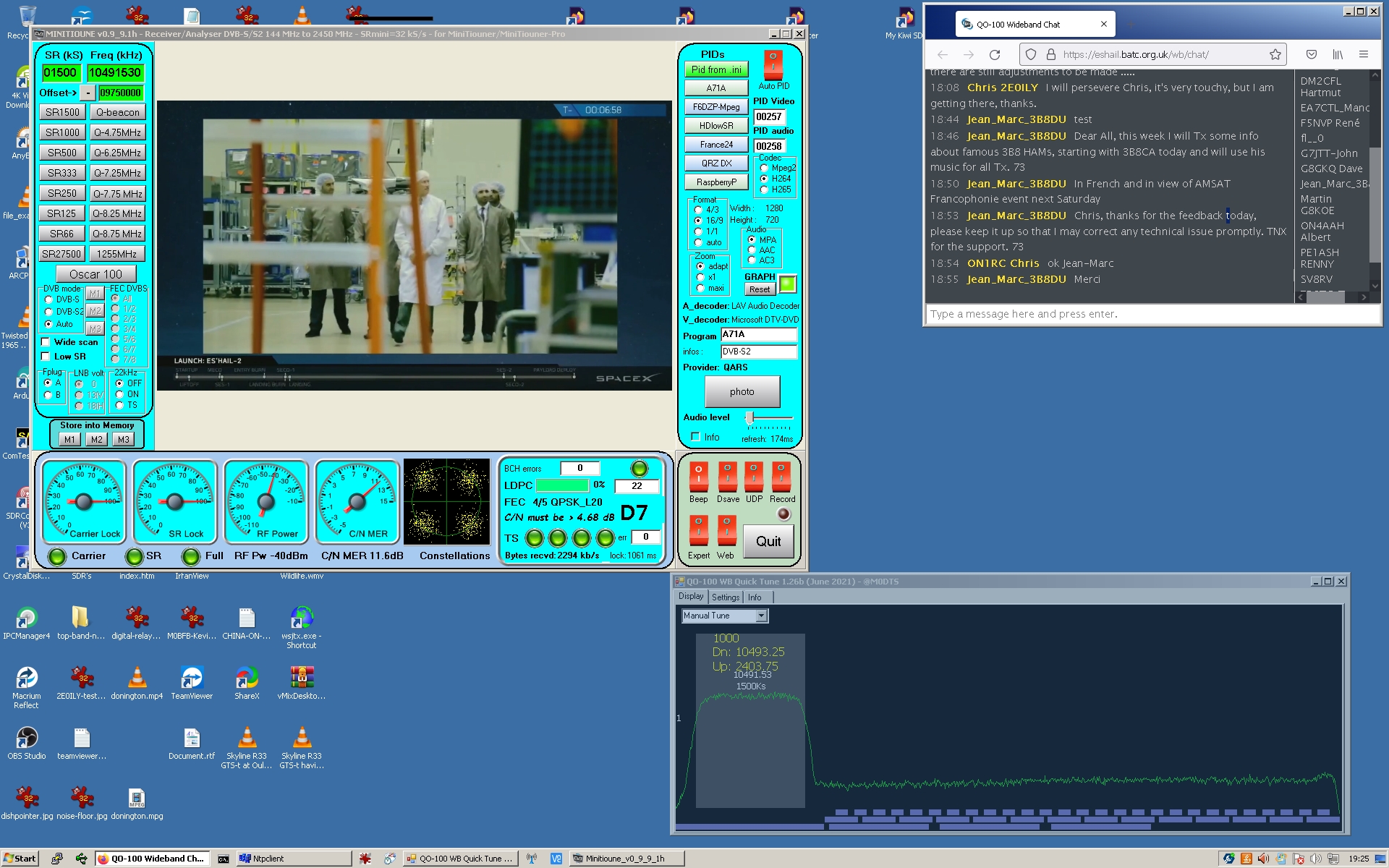Flip the red Dsave switch
This screenshot has width=1389, height=868.
pyautogui.click(x=727, y=477)
